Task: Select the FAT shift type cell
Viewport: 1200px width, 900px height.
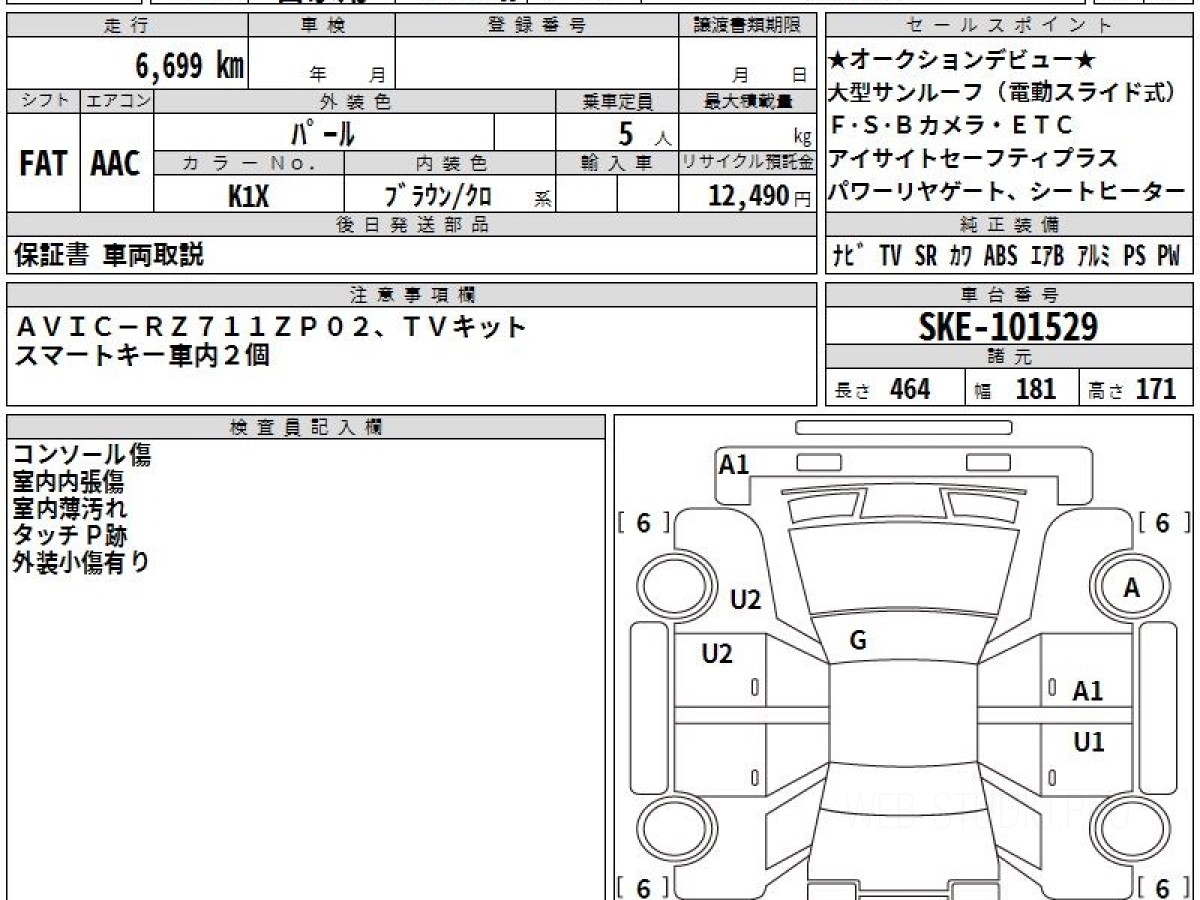Action: click(43, 164)
